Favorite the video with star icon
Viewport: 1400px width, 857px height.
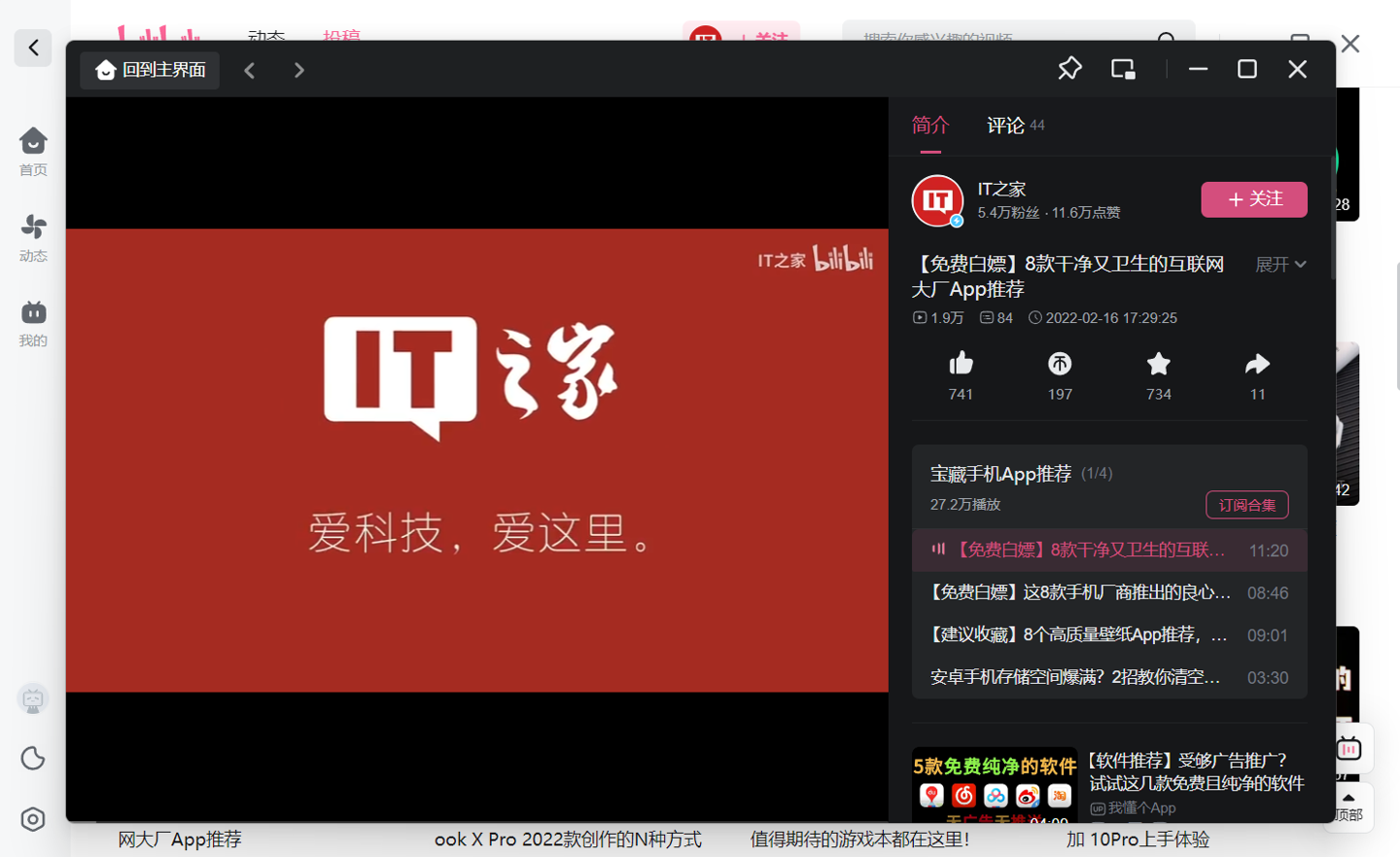click(1159, 364)
